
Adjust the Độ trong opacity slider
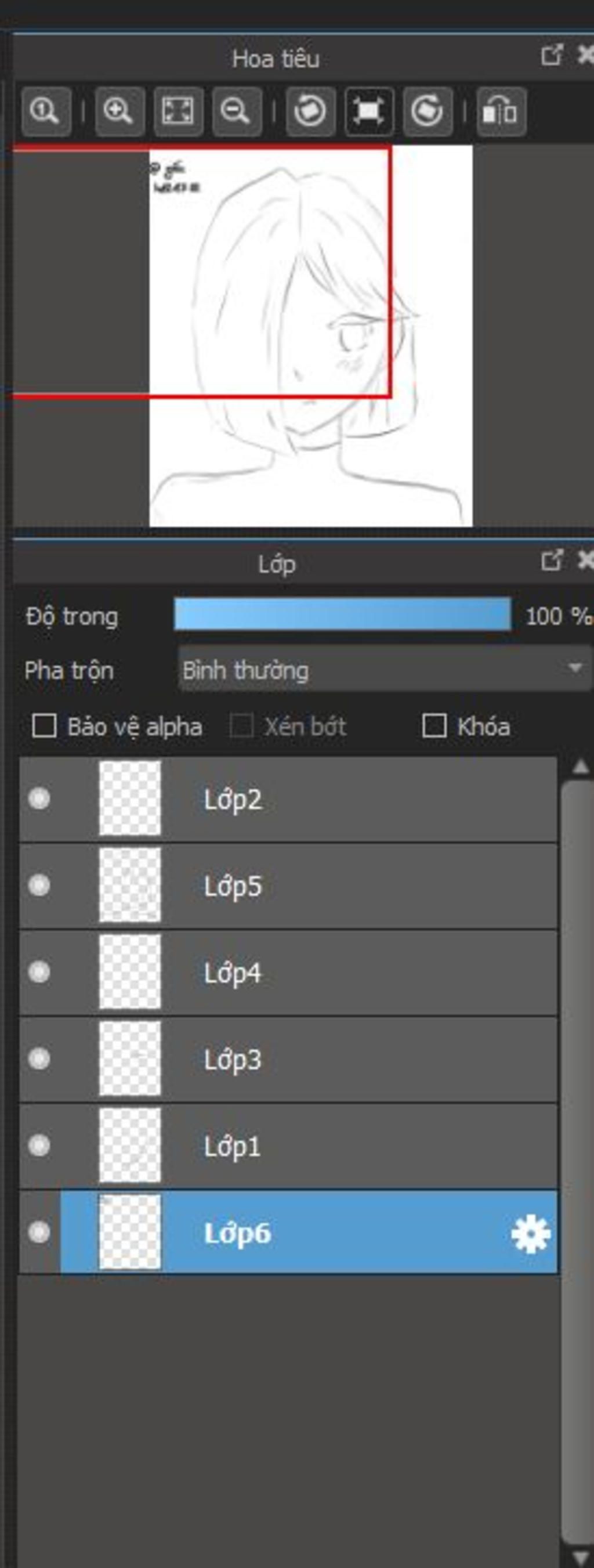(x=343, y=613)
